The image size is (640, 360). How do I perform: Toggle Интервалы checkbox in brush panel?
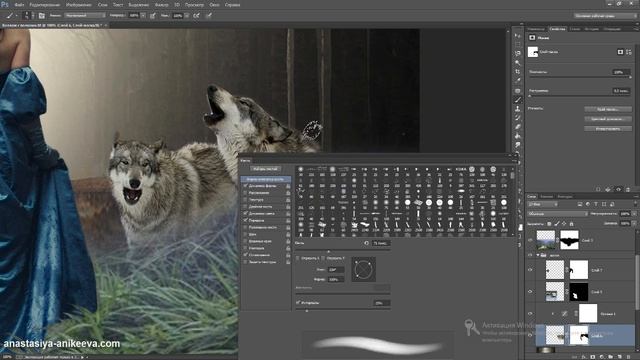click(x=298, y=303)
